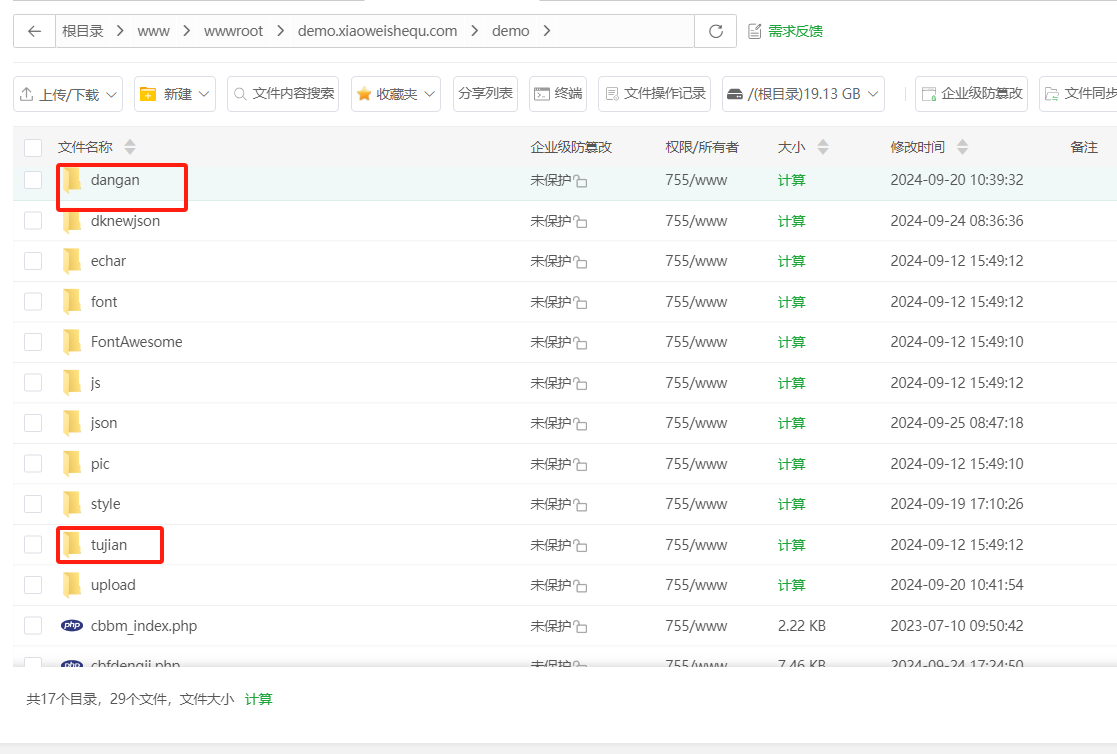Click the back arrow navigation icon
1117x754 pixels.
(x=34, y=31)
